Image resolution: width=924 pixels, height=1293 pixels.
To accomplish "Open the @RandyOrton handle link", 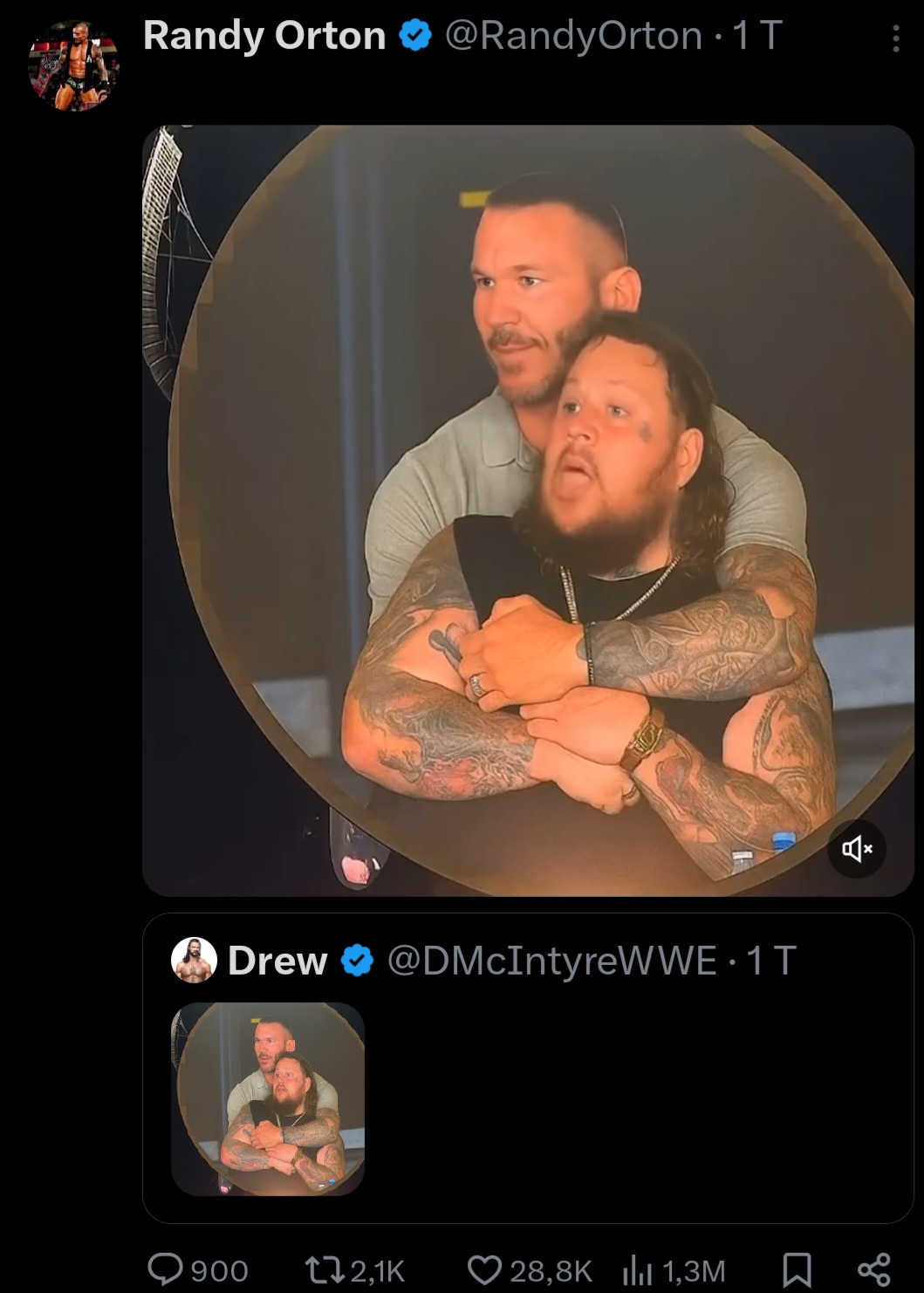I will 574,36.
